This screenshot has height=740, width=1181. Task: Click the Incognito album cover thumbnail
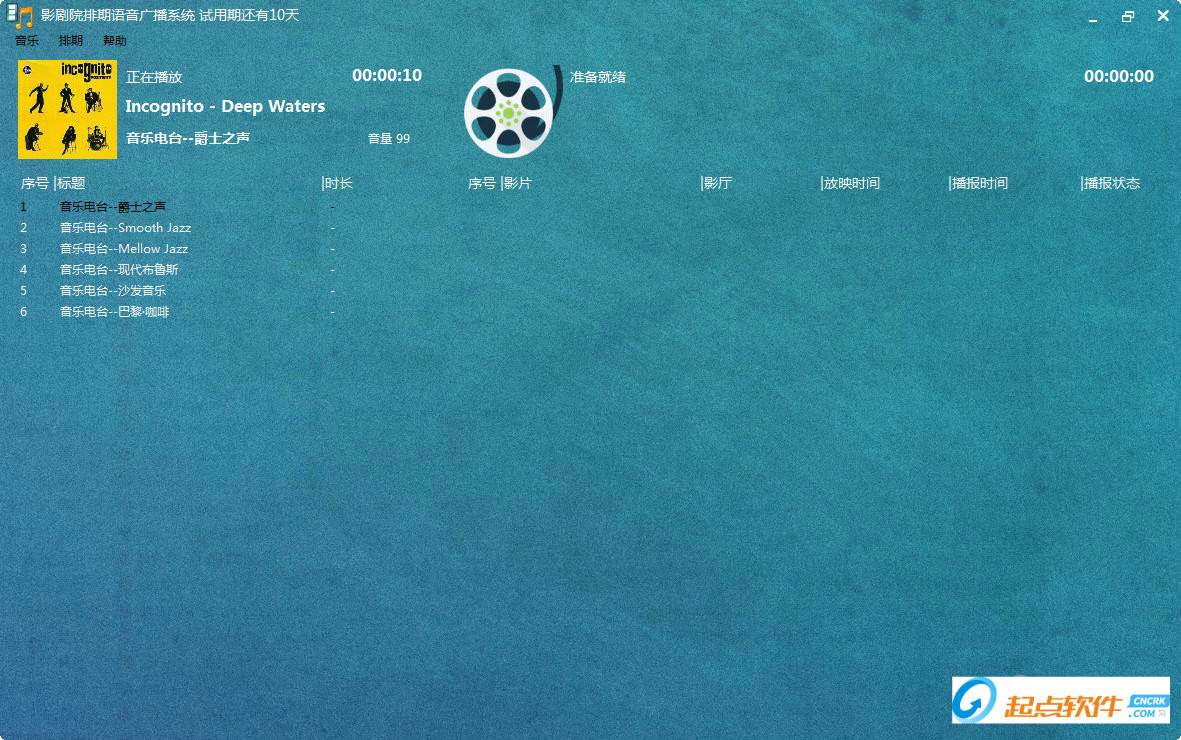(x=67, y=109)
